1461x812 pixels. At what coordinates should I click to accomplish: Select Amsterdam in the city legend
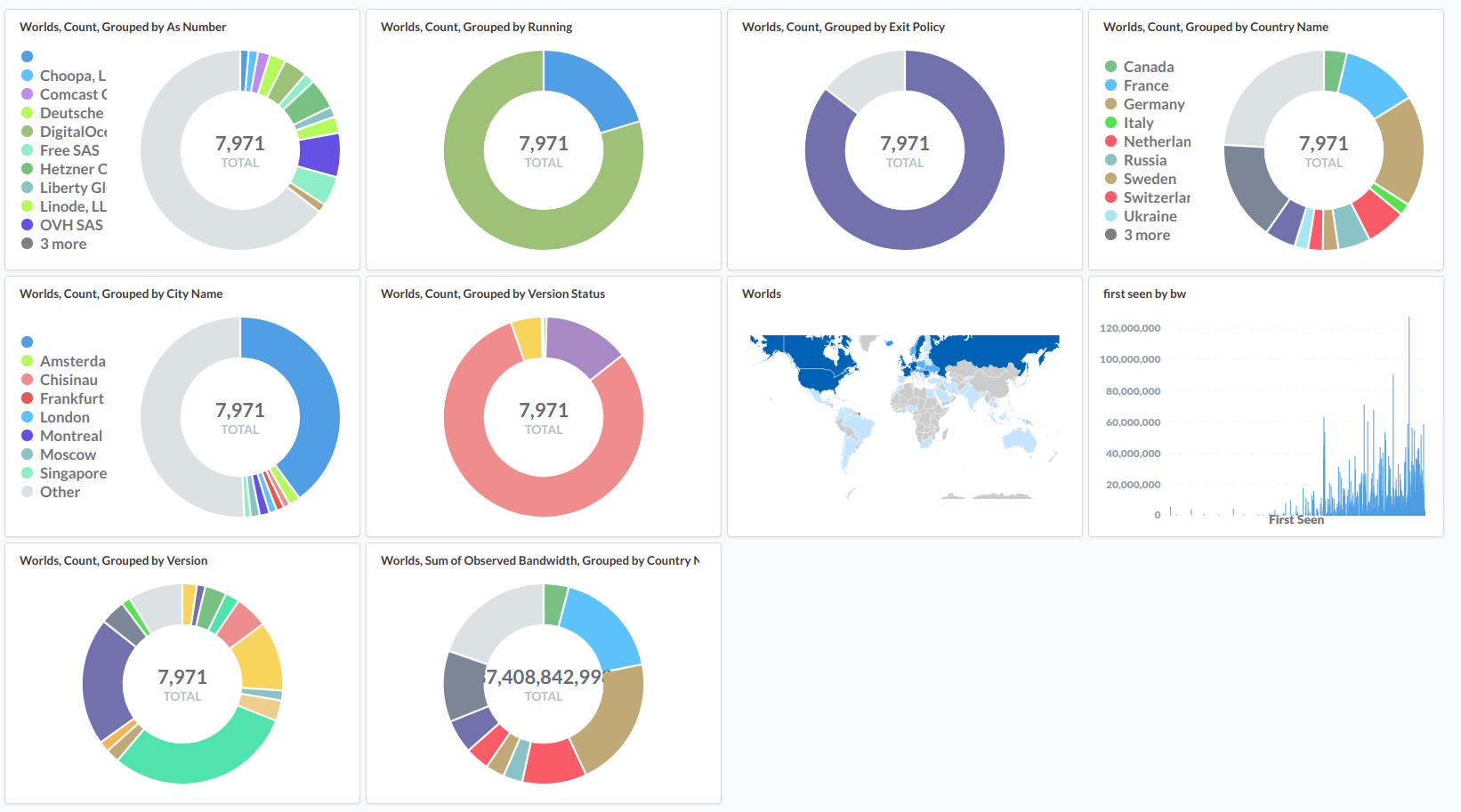point(63,361)
